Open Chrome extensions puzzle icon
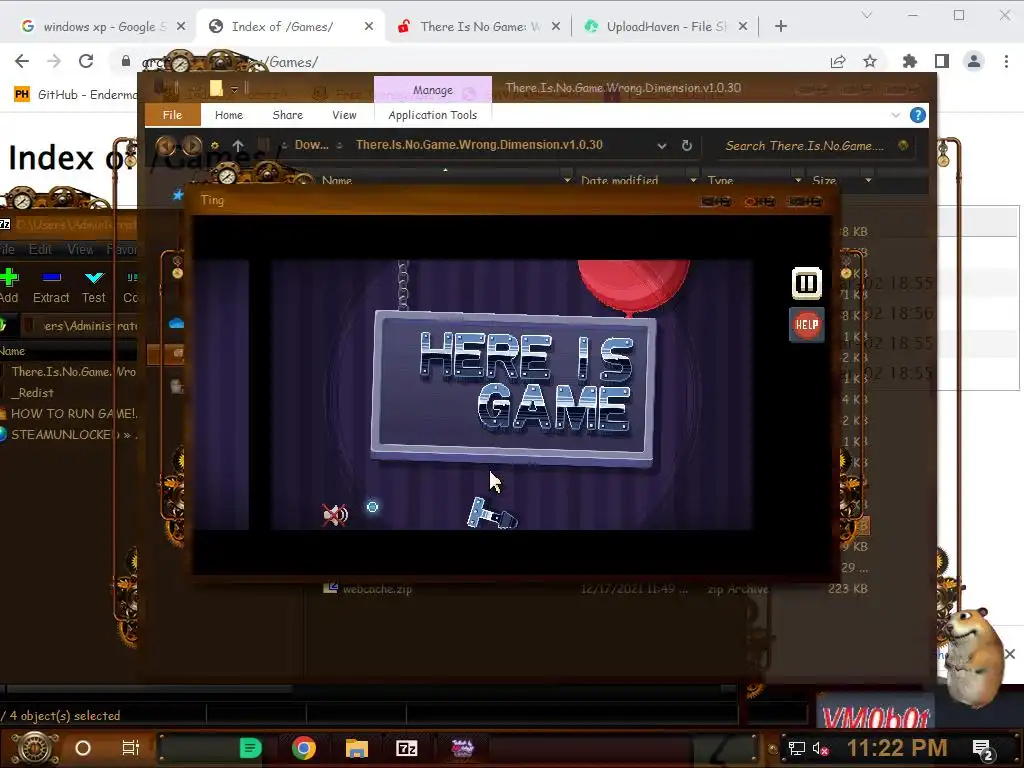This screenshot has width=1024, height=768. click(910, 61)
